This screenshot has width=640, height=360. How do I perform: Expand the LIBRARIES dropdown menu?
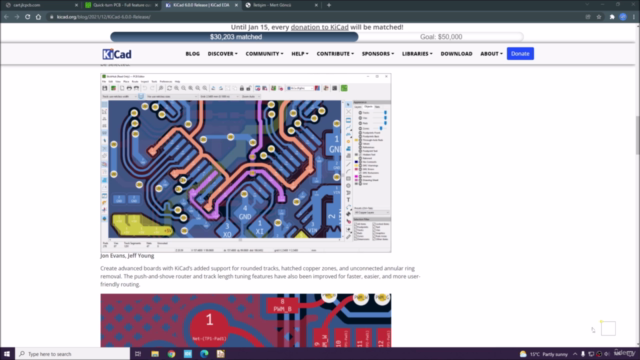pyautogui.click(x=417, y=54)
